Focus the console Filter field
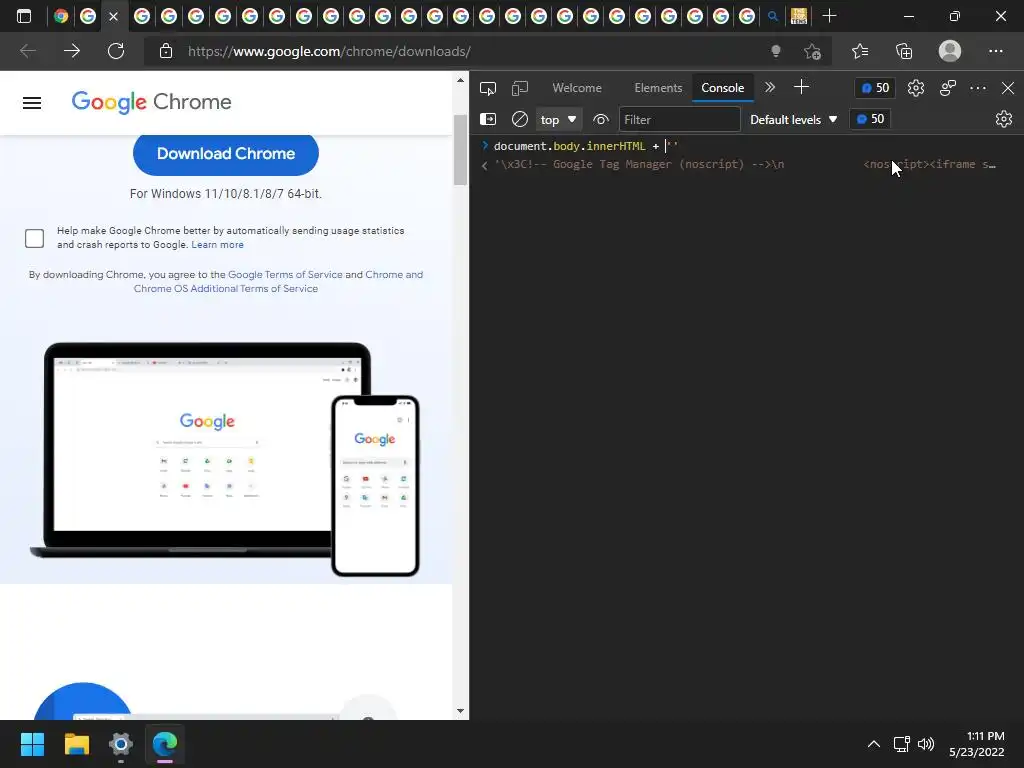 679,120
